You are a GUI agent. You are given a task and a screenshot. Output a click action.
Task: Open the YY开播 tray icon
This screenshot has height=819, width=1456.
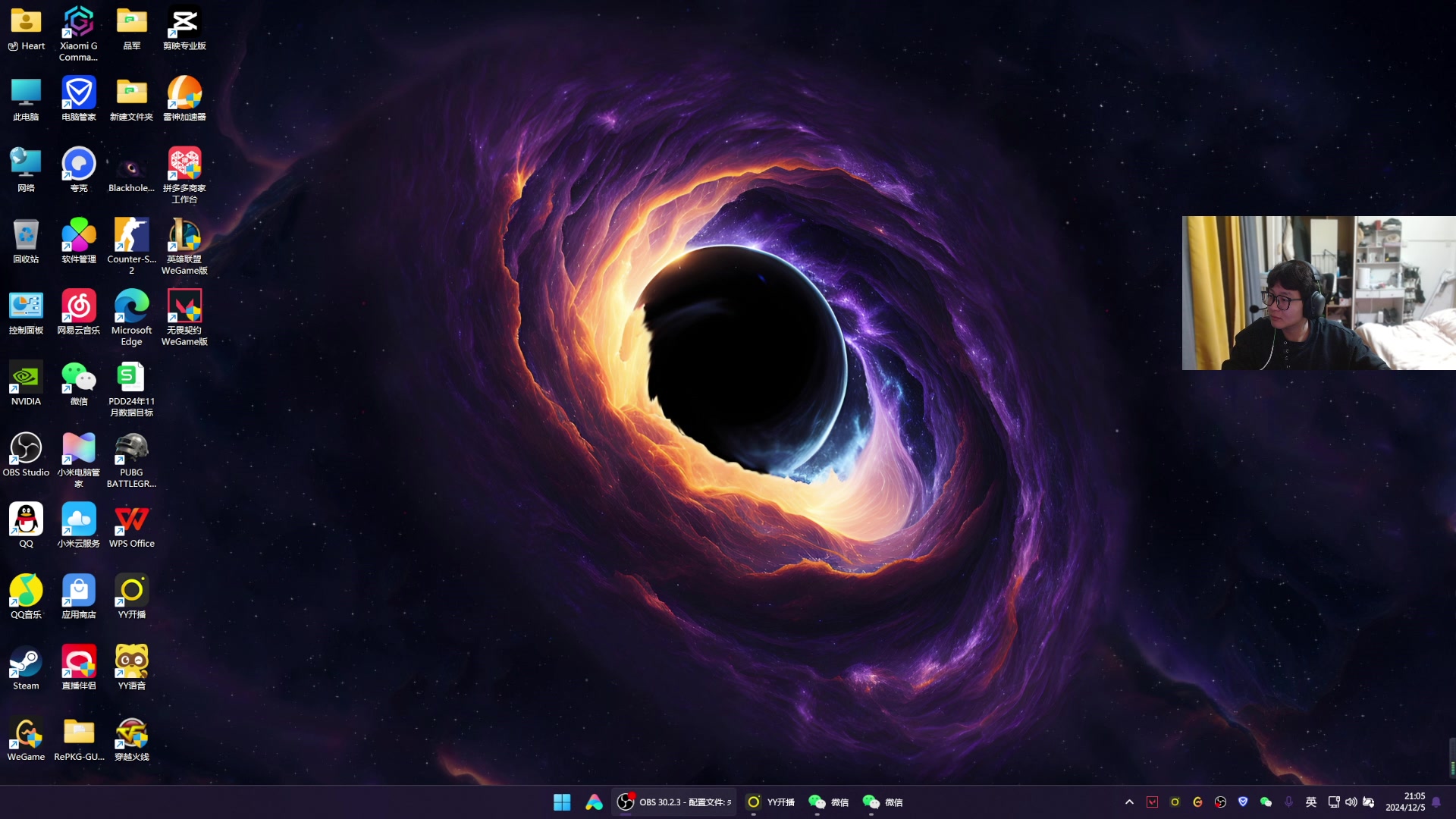[x=1175, y=802]
